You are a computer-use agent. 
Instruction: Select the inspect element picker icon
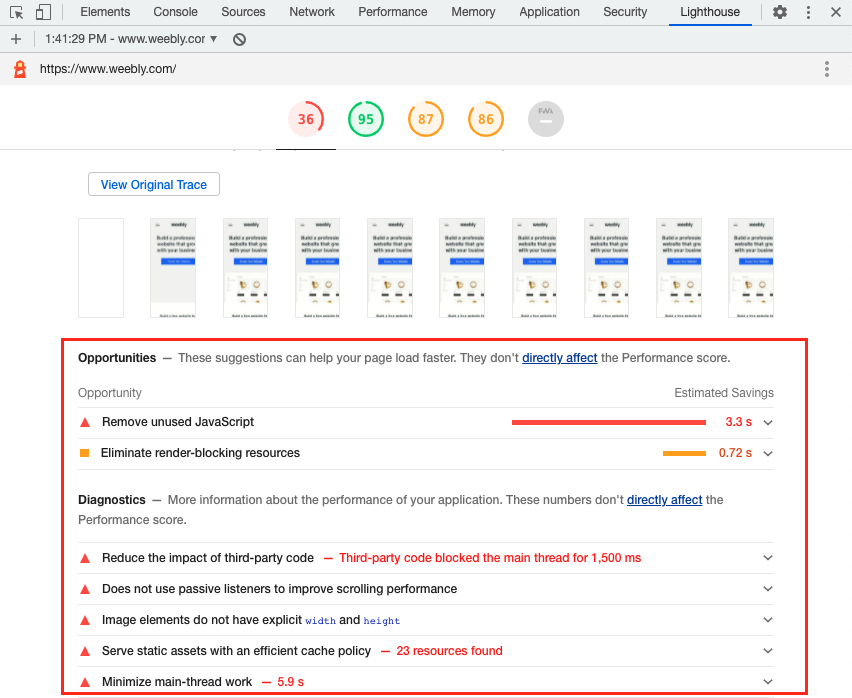[x=17, y=12]
